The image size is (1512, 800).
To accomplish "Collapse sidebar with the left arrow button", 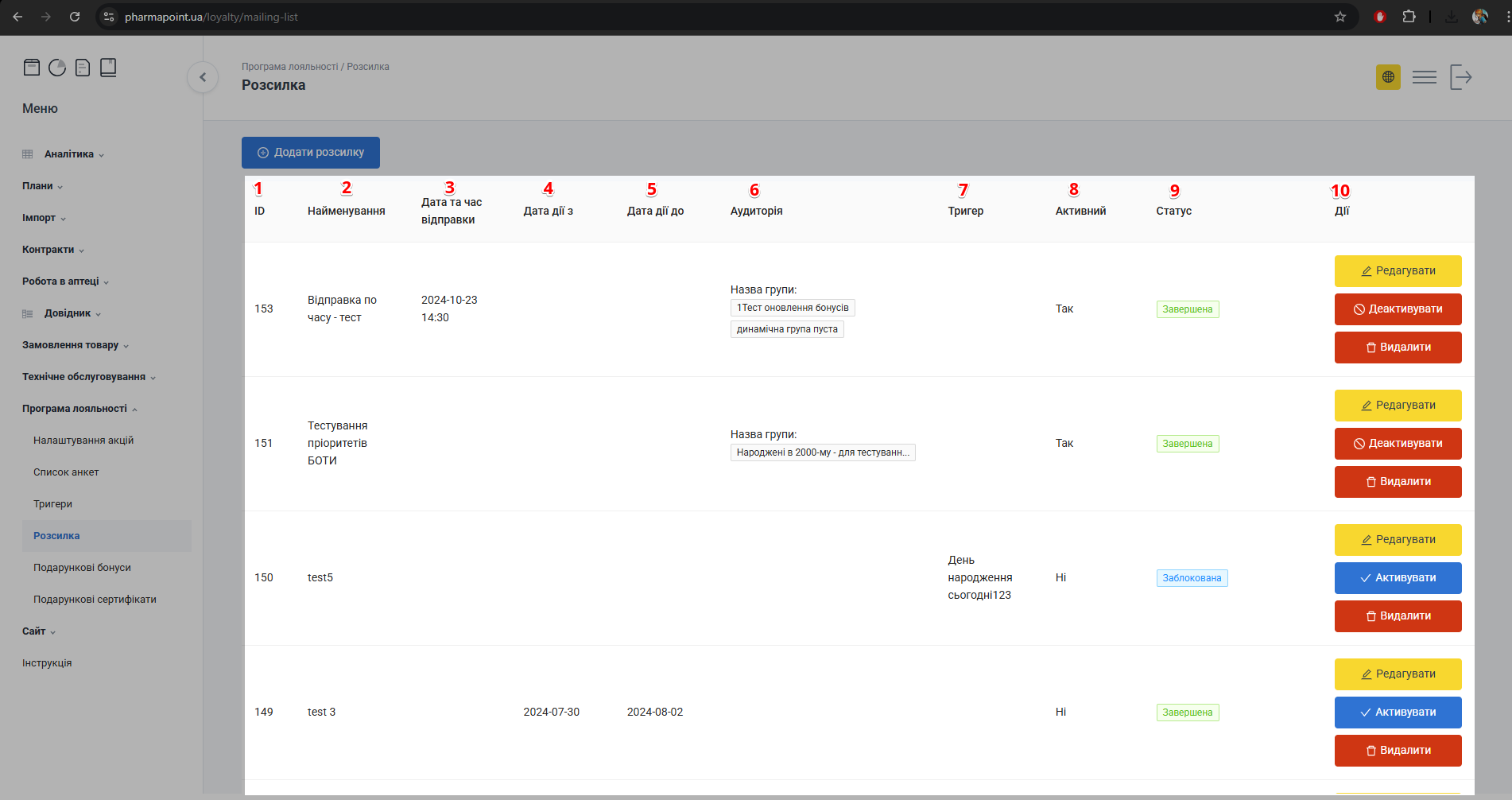I will 203,77.
